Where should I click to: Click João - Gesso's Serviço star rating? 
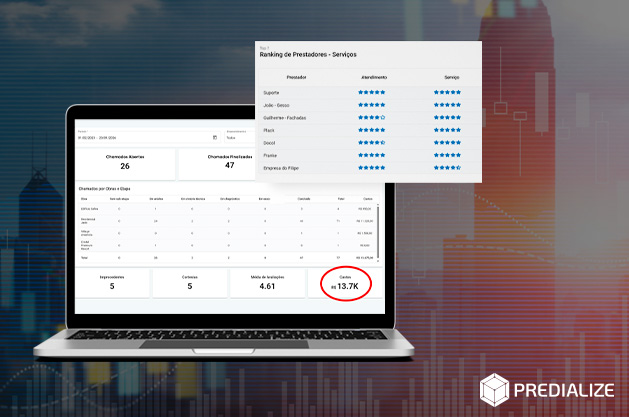point(447,105)
